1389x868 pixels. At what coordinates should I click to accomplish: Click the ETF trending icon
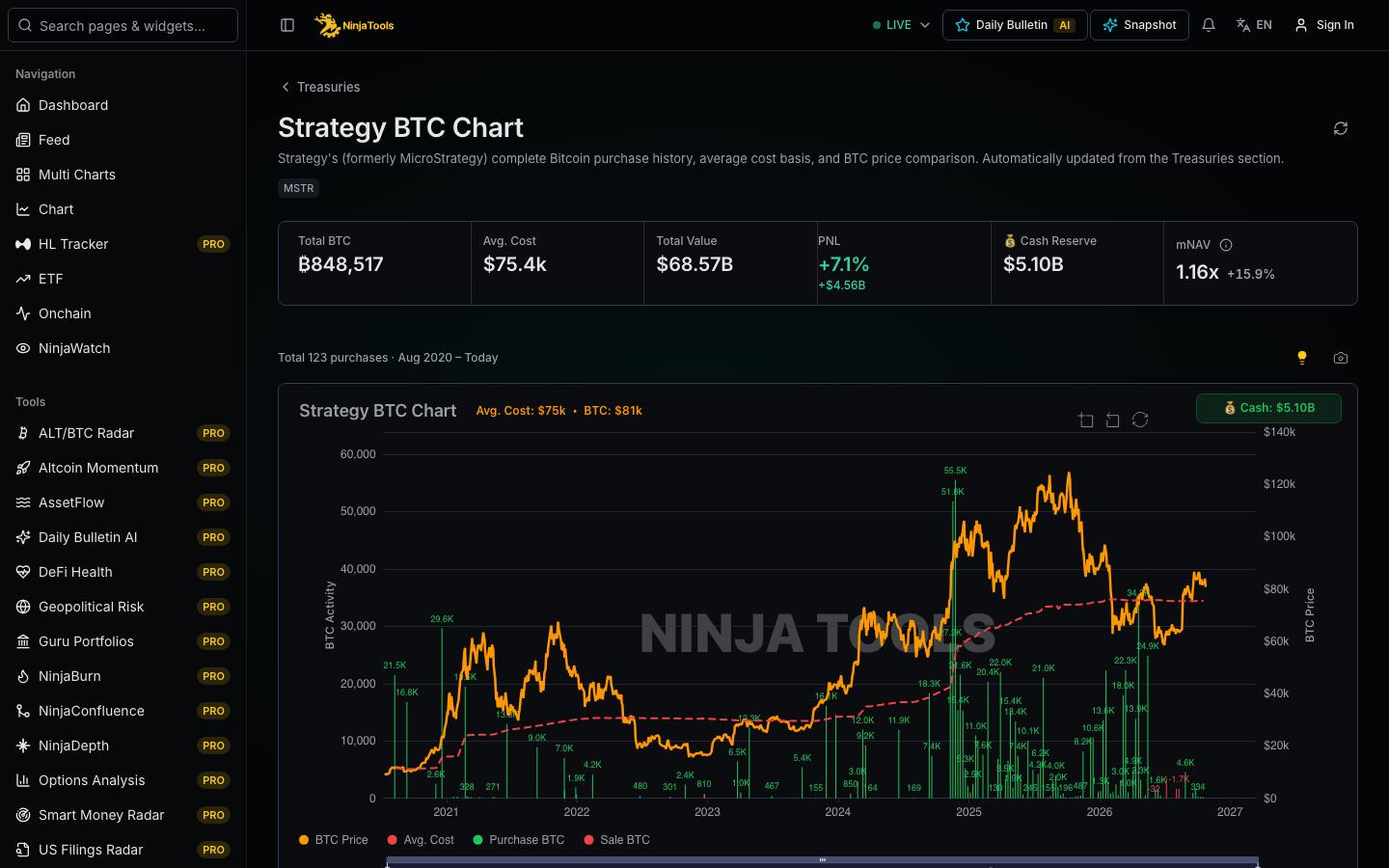[x=23, y=279]
